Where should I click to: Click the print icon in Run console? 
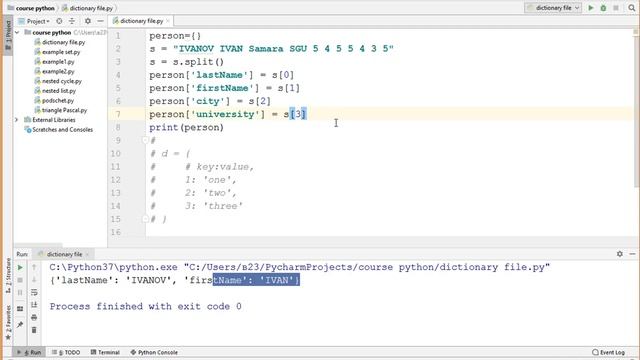(x=34, y=317)
